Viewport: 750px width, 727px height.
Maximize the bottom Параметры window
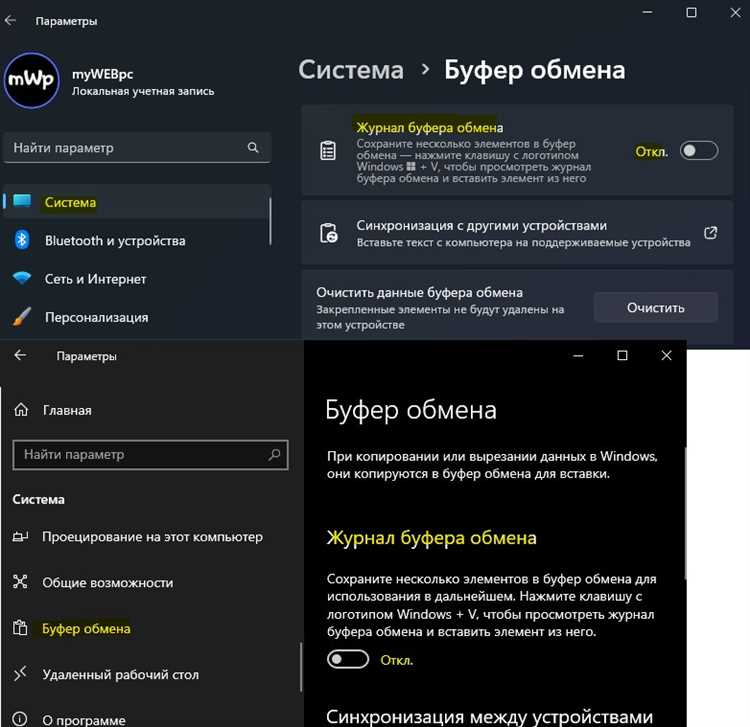pyautogui.click(x=622, y=355)
